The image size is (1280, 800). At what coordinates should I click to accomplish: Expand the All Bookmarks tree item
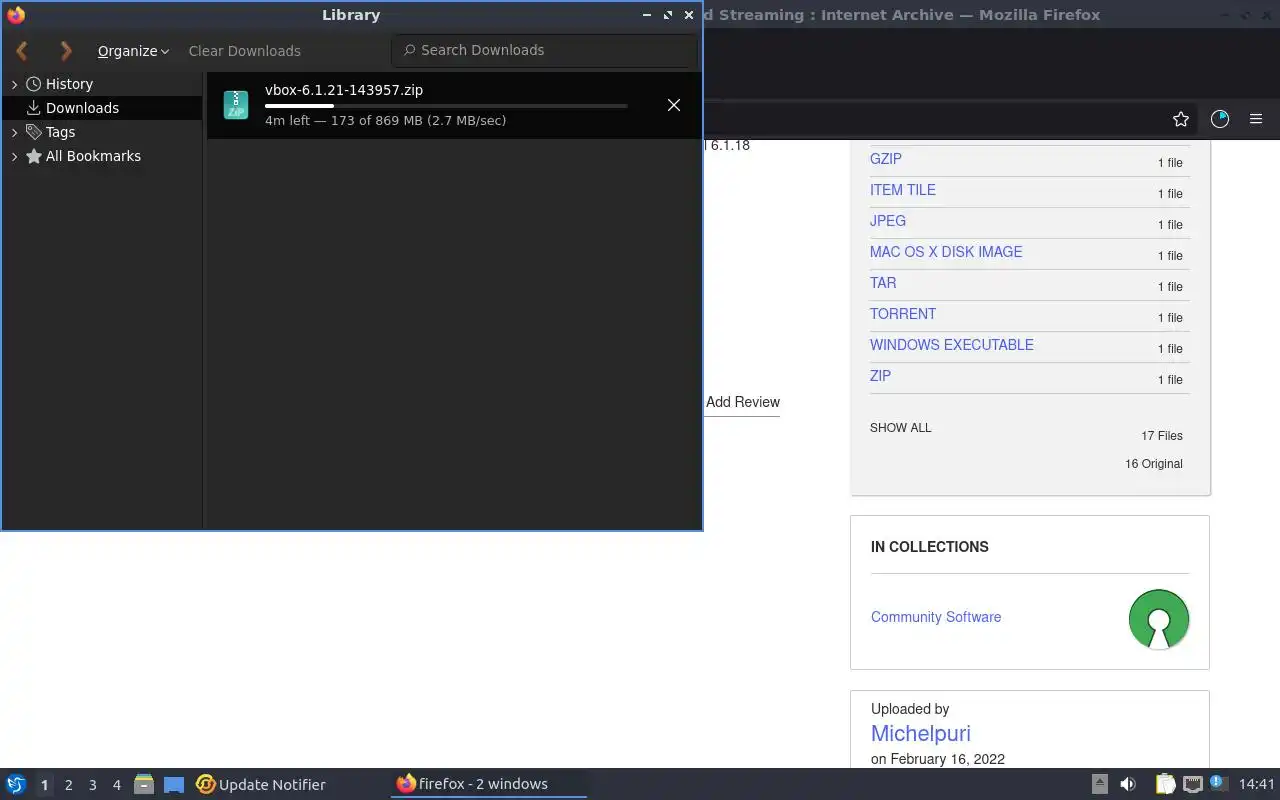coord(14,156)
